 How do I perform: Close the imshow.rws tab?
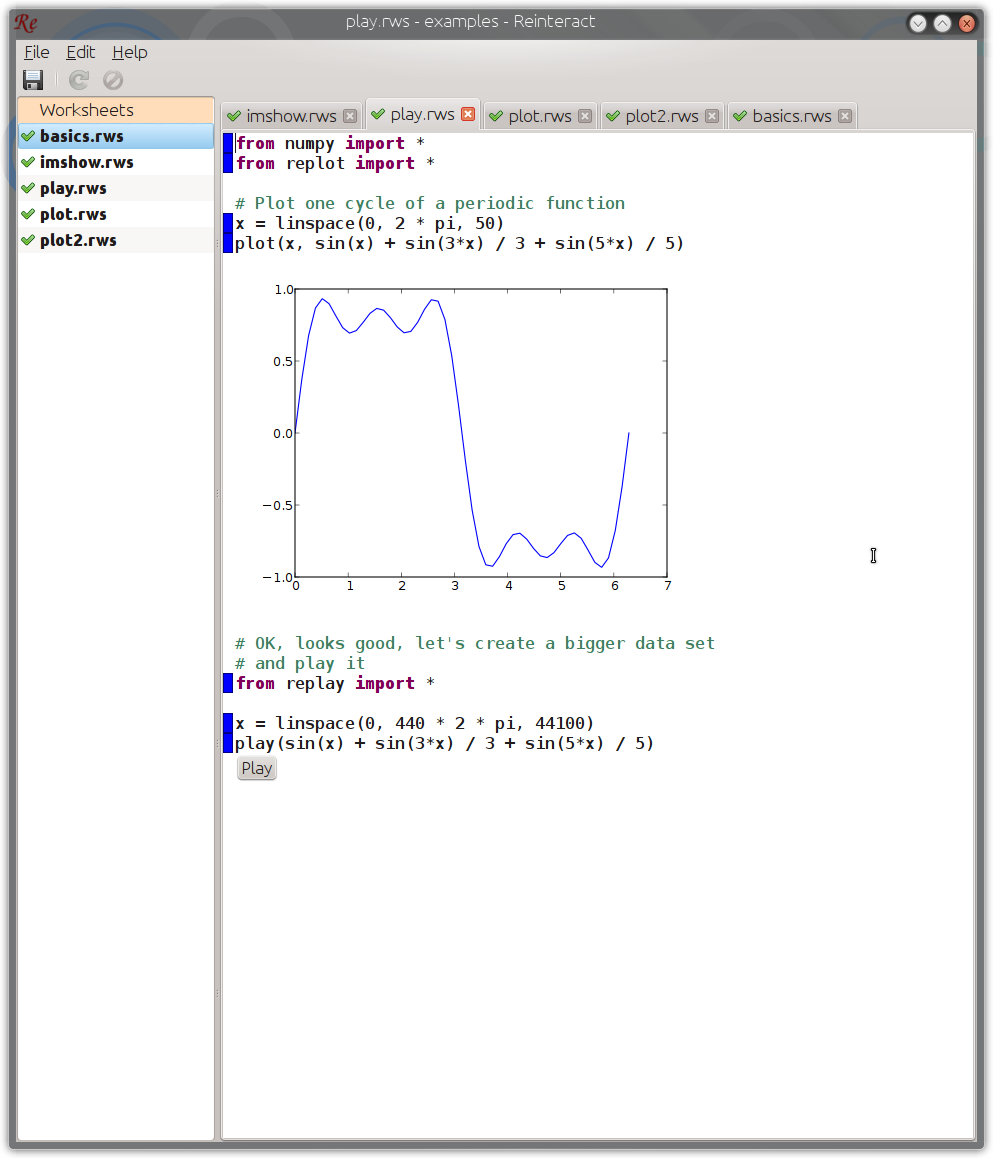[x=350, y=116]
